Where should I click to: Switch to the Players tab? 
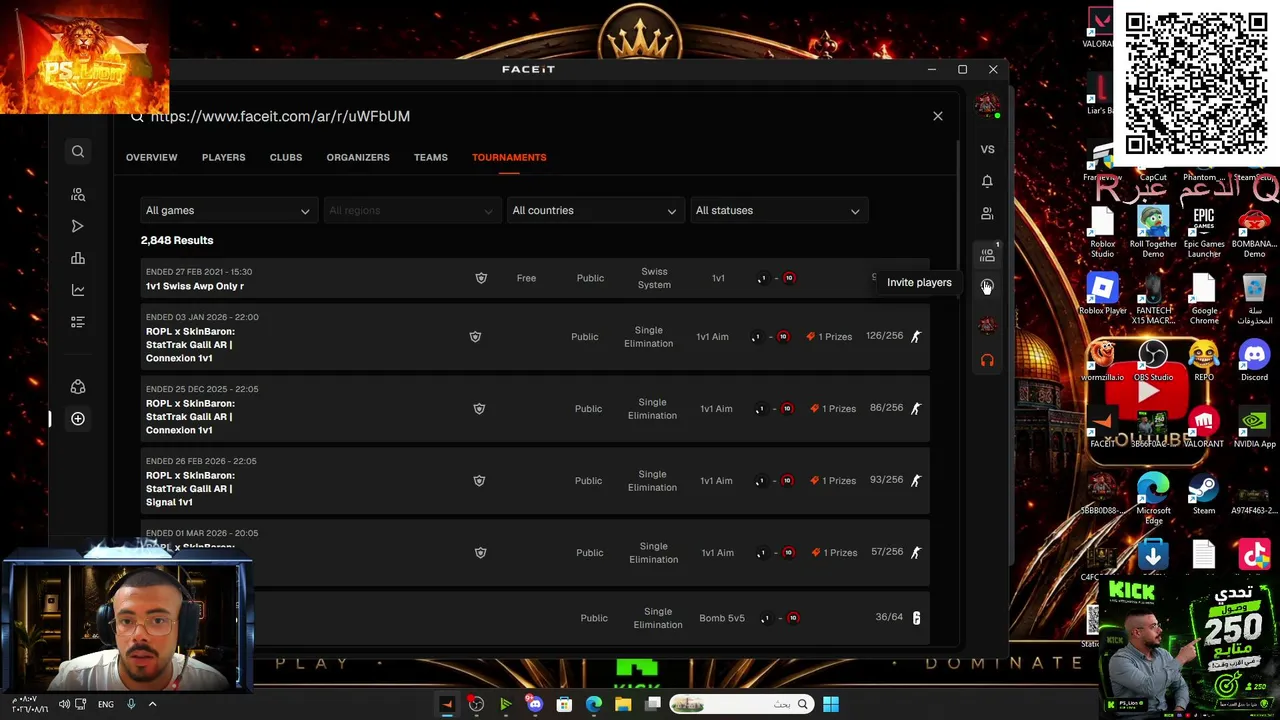click(x=223, y=157)
